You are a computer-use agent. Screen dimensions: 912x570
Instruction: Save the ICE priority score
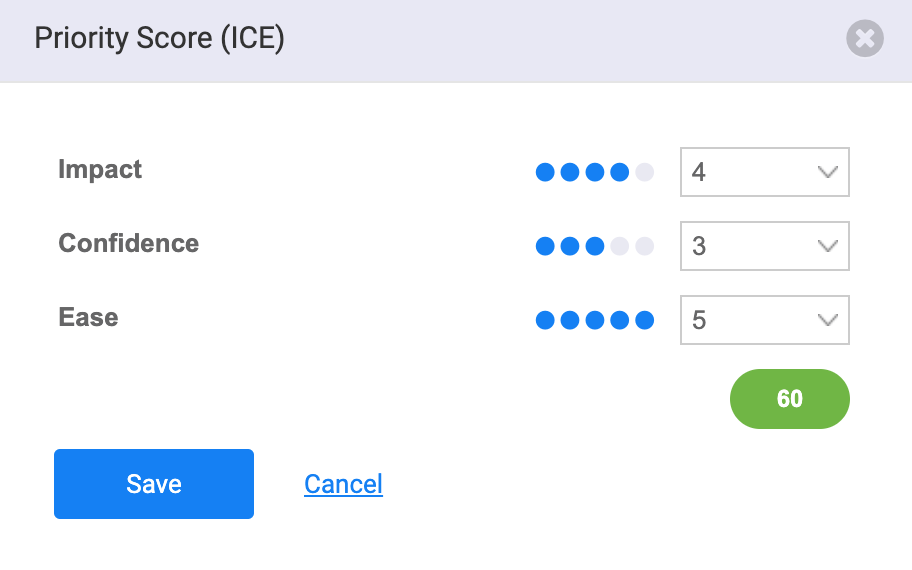pos(154,484)
